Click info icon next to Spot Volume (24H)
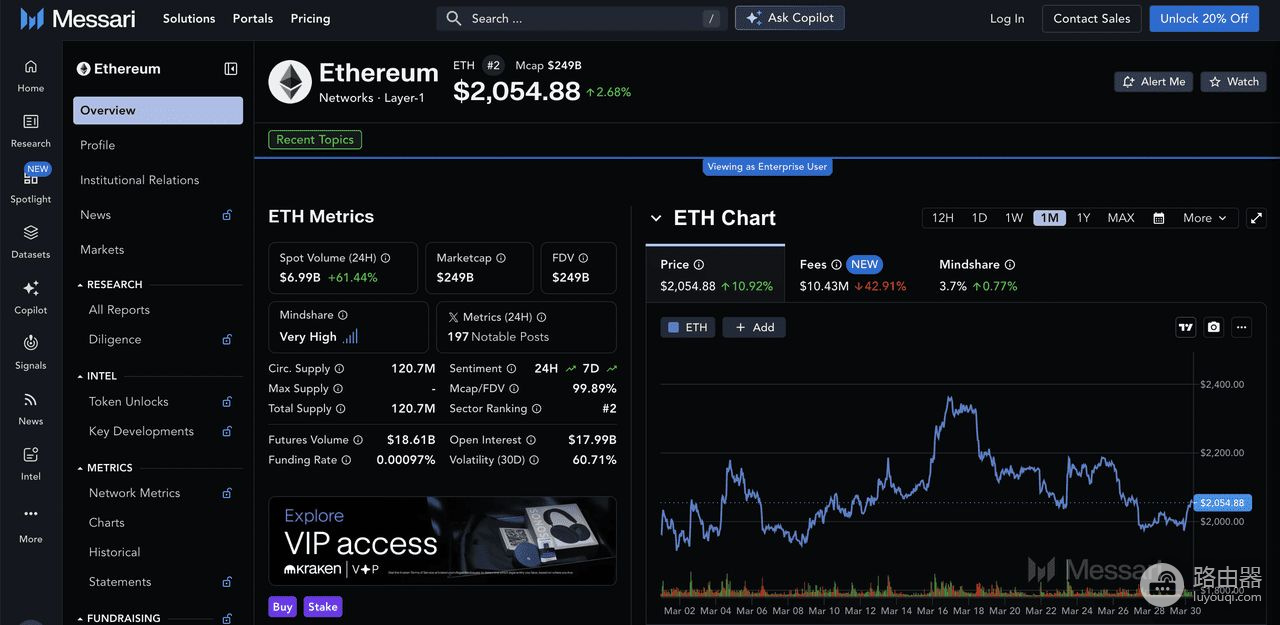Screen dimensions: 1280x625 point(385,258)
